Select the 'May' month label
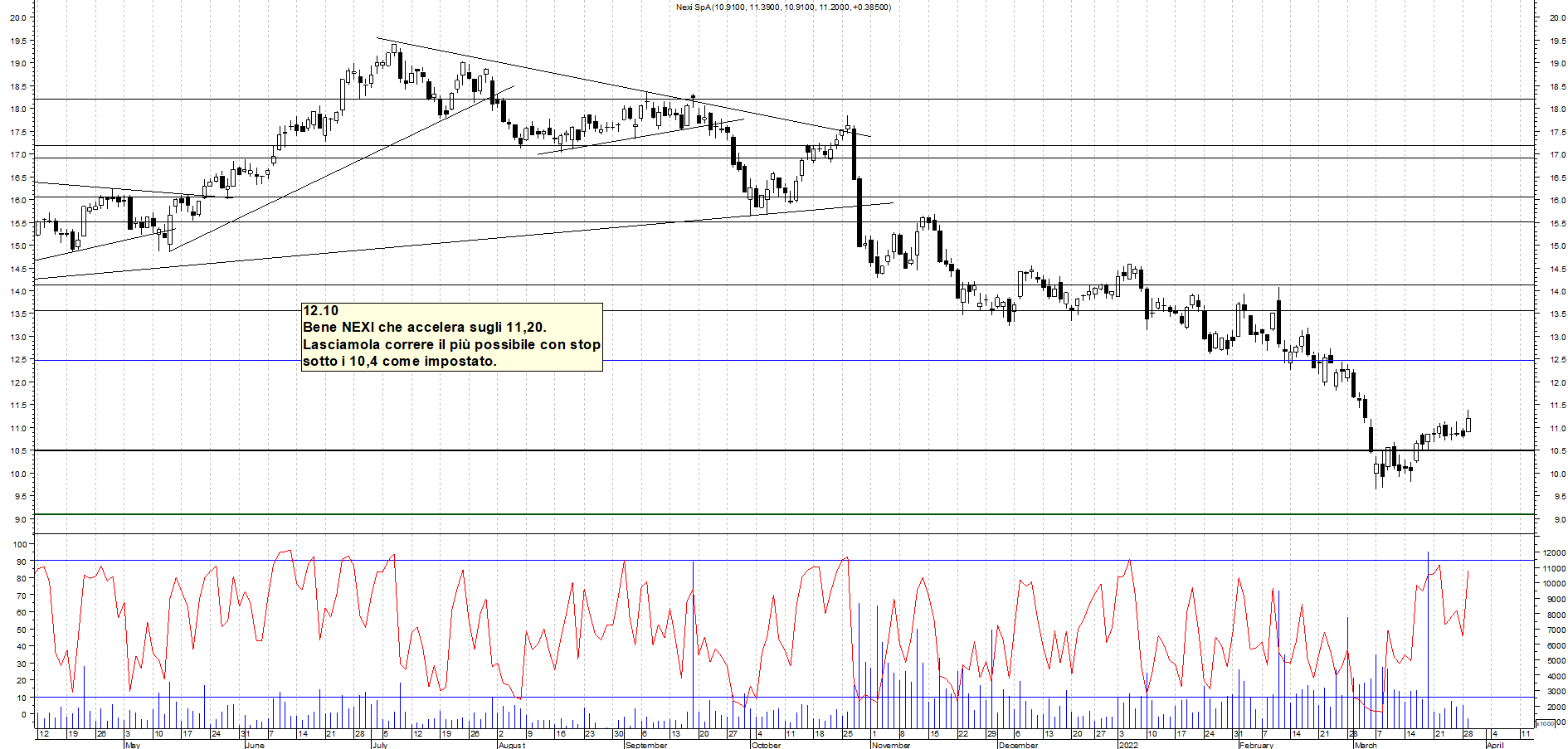Image resolution: width=1568 pixels, height=749 pixels. point(132,745)
